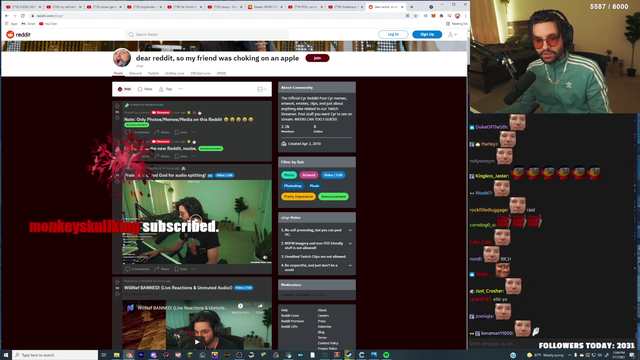Open the audio splitting post video thumbnail
This screenshot has width=640, height=360.
click(x=197, y=222)
